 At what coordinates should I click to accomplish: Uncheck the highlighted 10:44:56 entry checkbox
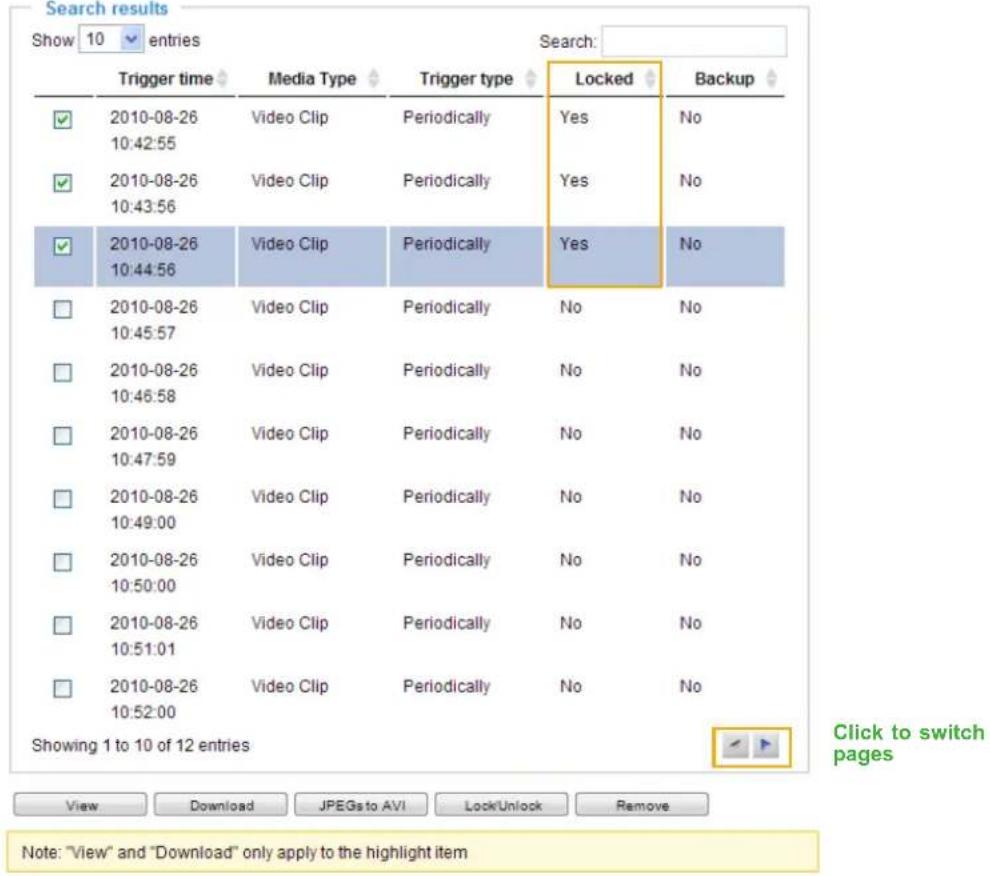63,246
